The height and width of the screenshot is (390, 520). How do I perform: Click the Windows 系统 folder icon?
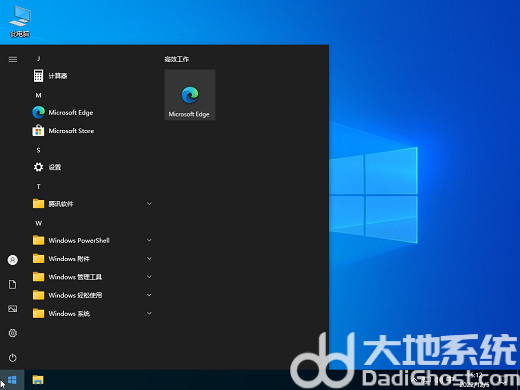coord(38,313)
